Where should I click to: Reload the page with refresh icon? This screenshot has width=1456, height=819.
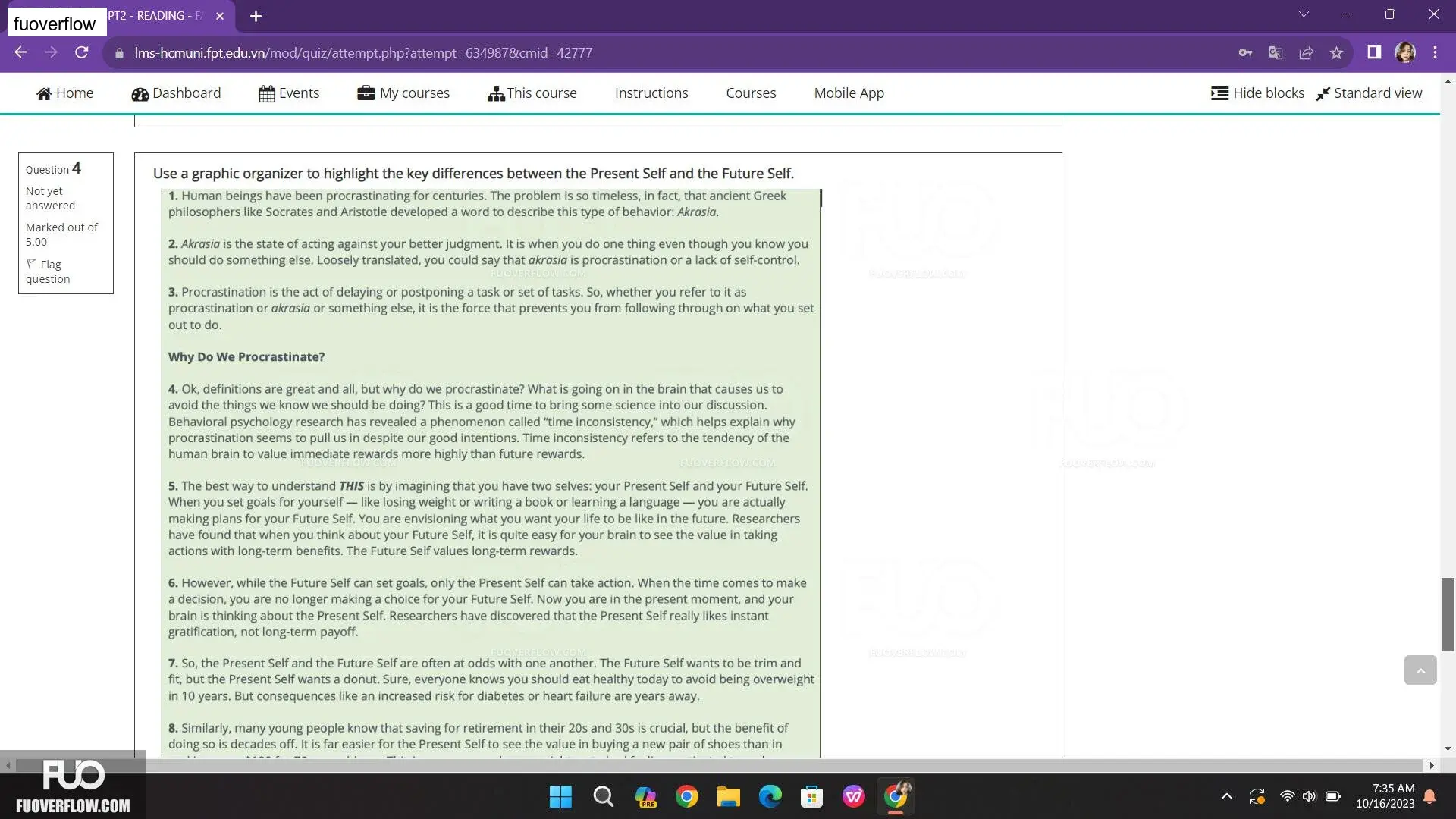click(82, 52)
